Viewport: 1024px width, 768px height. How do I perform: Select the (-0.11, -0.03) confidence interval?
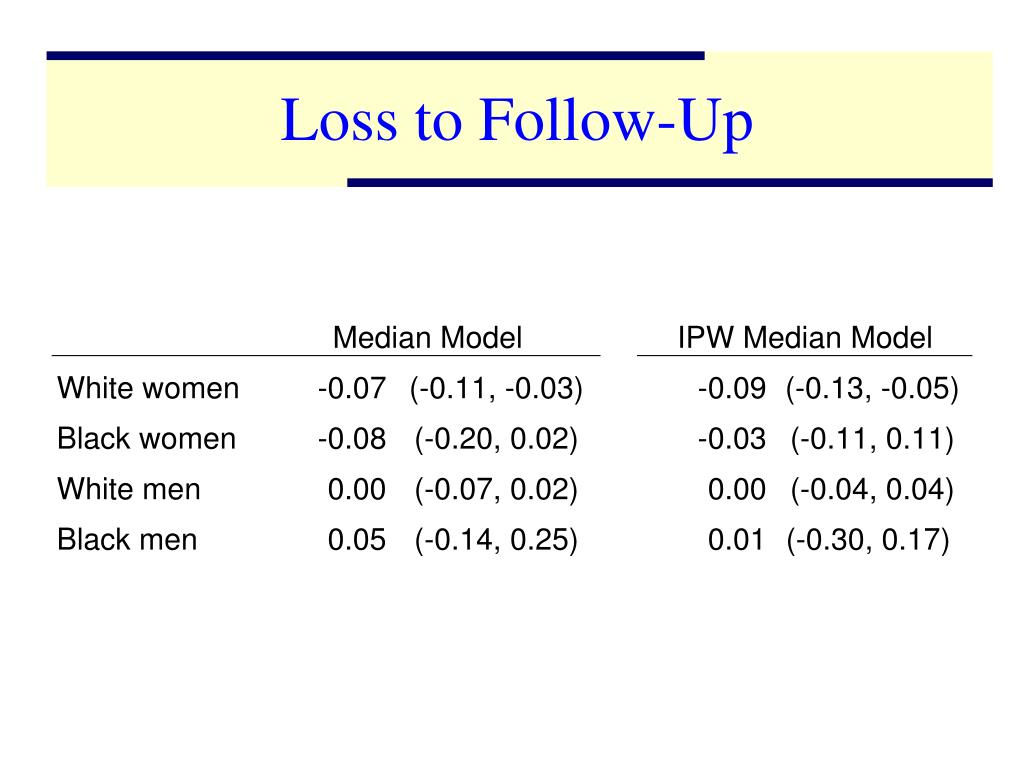pos(496,389)
